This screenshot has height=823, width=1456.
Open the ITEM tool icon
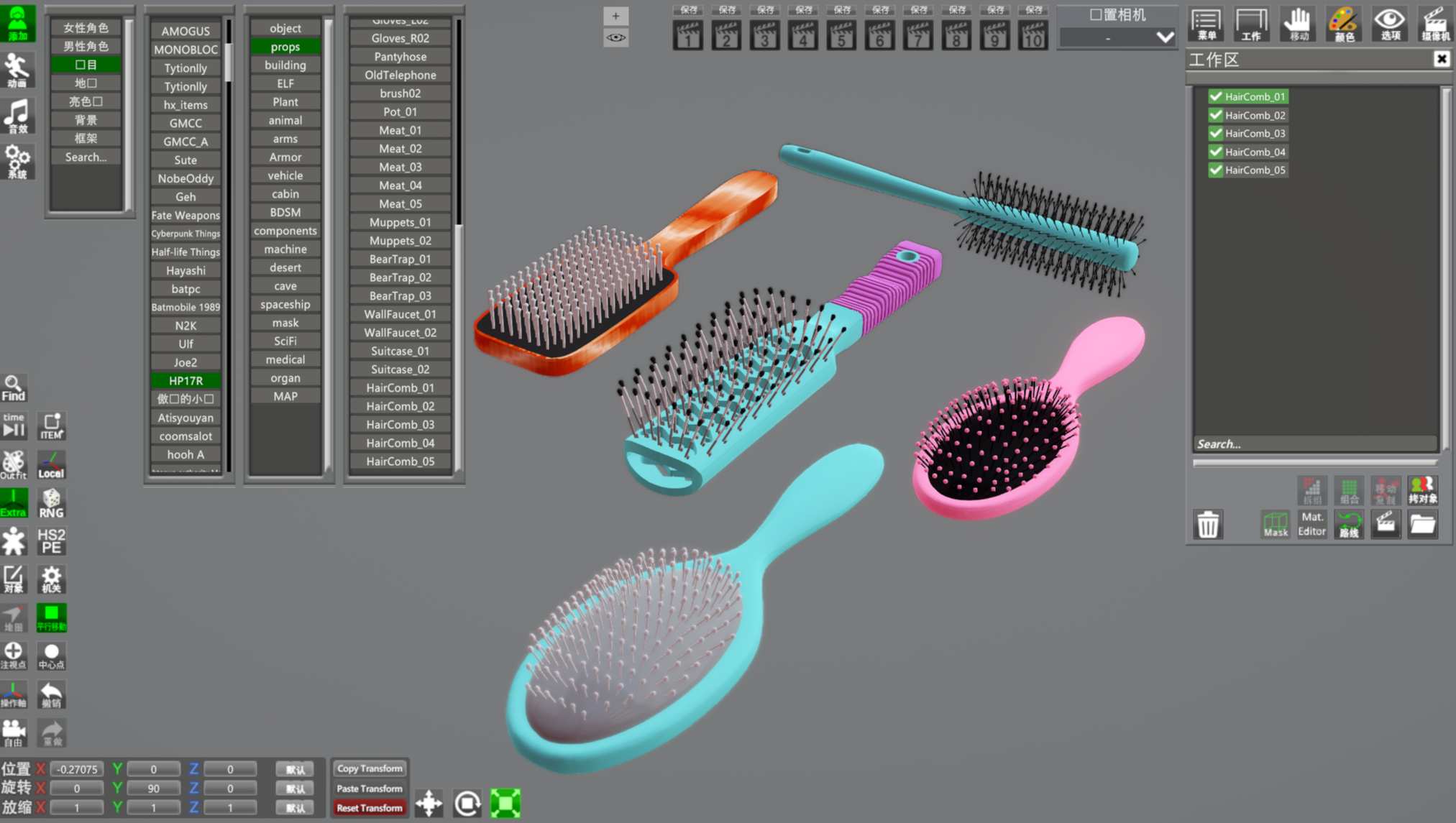tap(51, 426)
